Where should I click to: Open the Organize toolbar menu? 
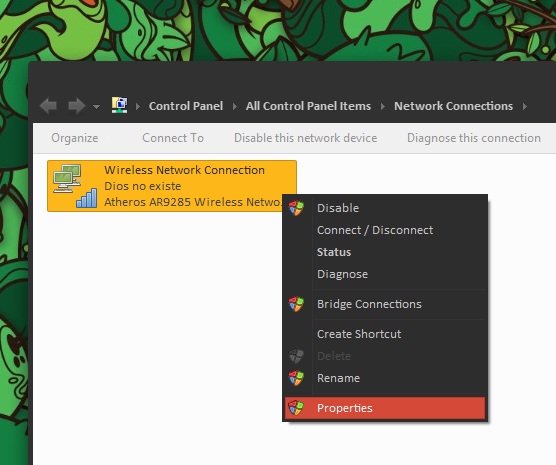coord(74,138)
